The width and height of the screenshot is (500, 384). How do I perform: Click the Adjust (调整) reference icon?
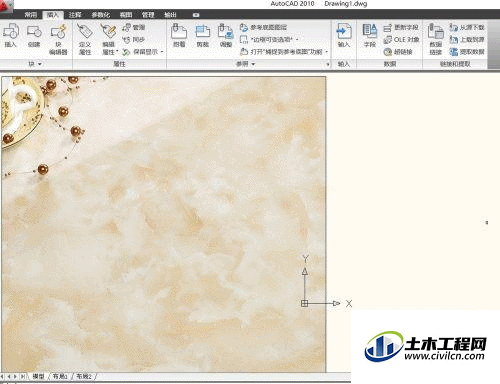(x=225, y=32)
